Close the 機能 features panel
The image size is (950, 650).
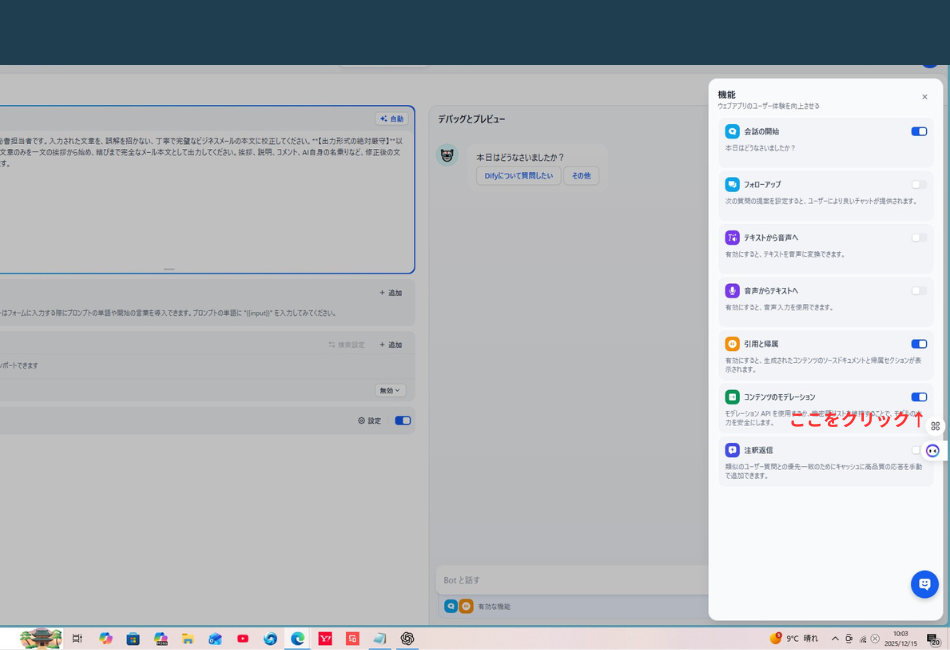(924, 97)
